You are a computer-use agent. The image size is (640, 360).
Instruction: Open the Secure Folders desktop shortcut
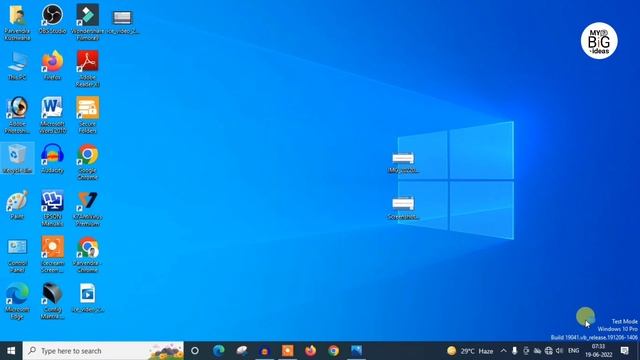[87, 115]
